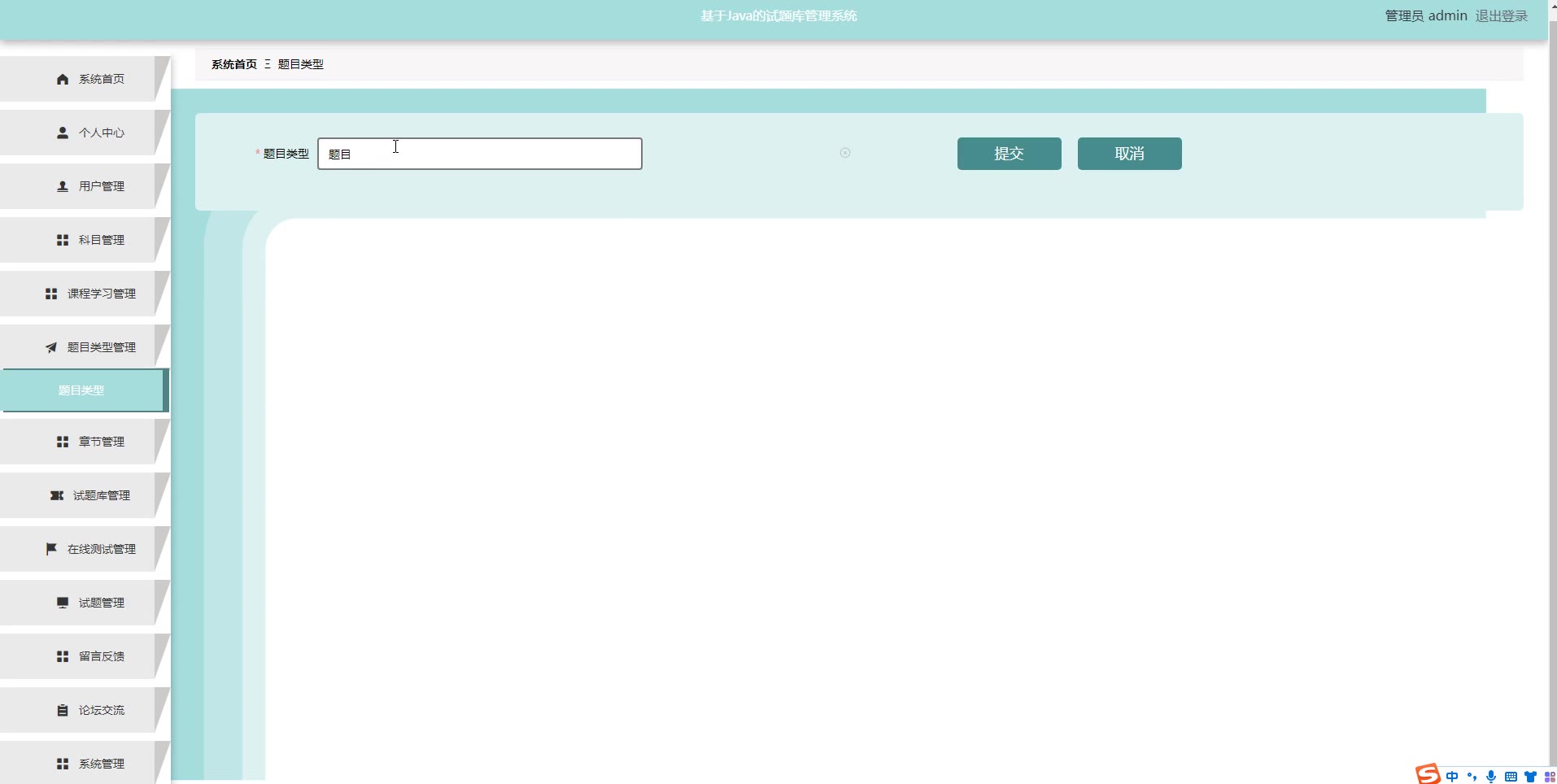Click the 取消 button
1557x784 pixels.
pyautogui.click(x=1130, y=154)
